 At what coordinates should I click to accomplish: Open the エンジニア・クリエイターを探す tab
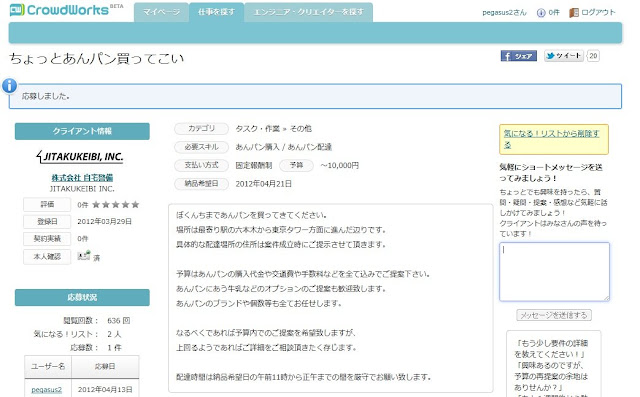coord(309,12)
